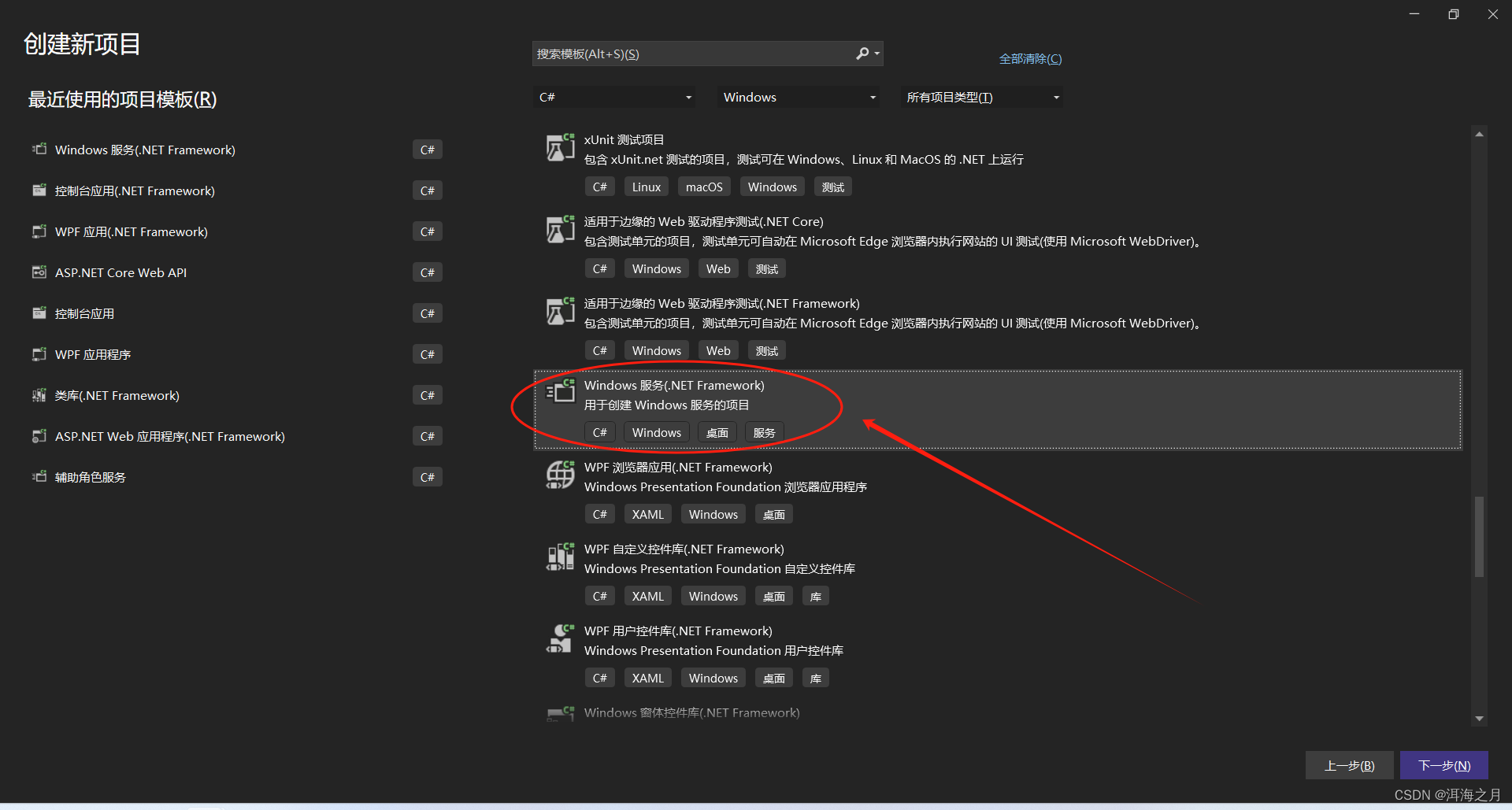Click recent 辅助角色服务 icon
Image resolution: width=1512 pixels, height=810 pixels.
[x=39, y=476]
